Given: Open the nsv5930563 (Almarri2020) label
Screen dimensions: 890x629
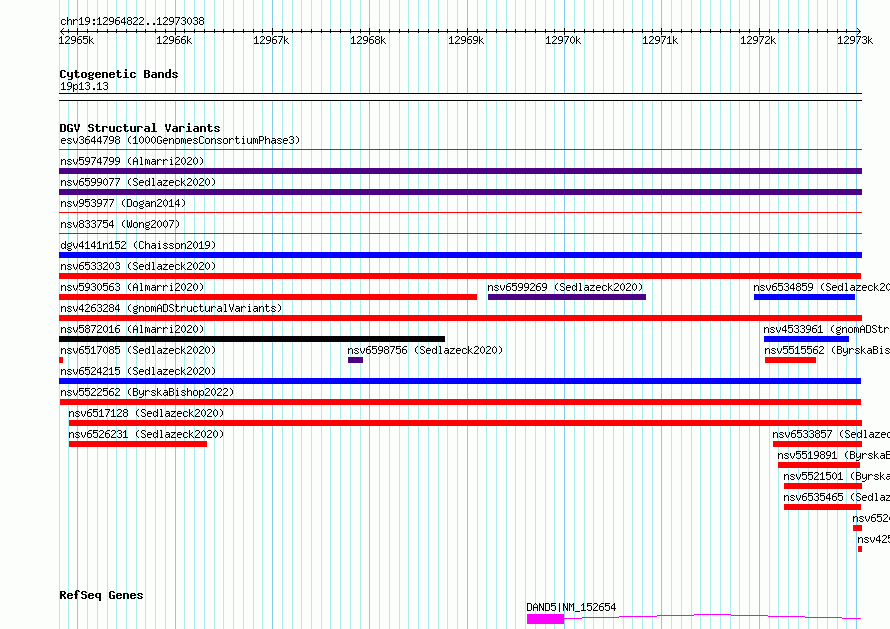Looking at the screenshot, I should tap(132, 287).
